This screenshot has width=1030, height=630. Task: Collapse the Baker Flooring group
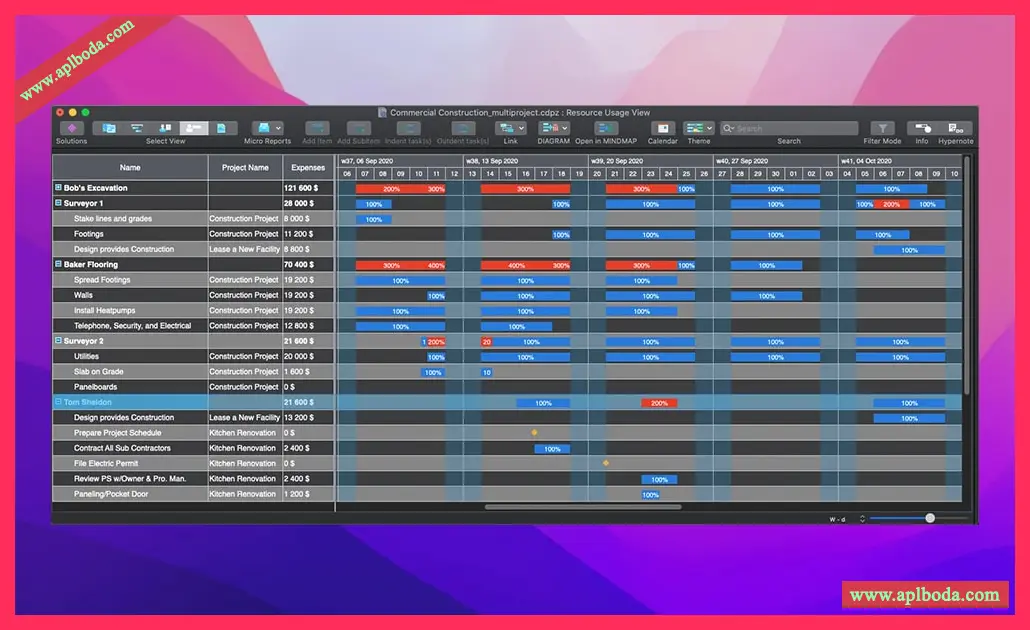click(x=58, y=264)
